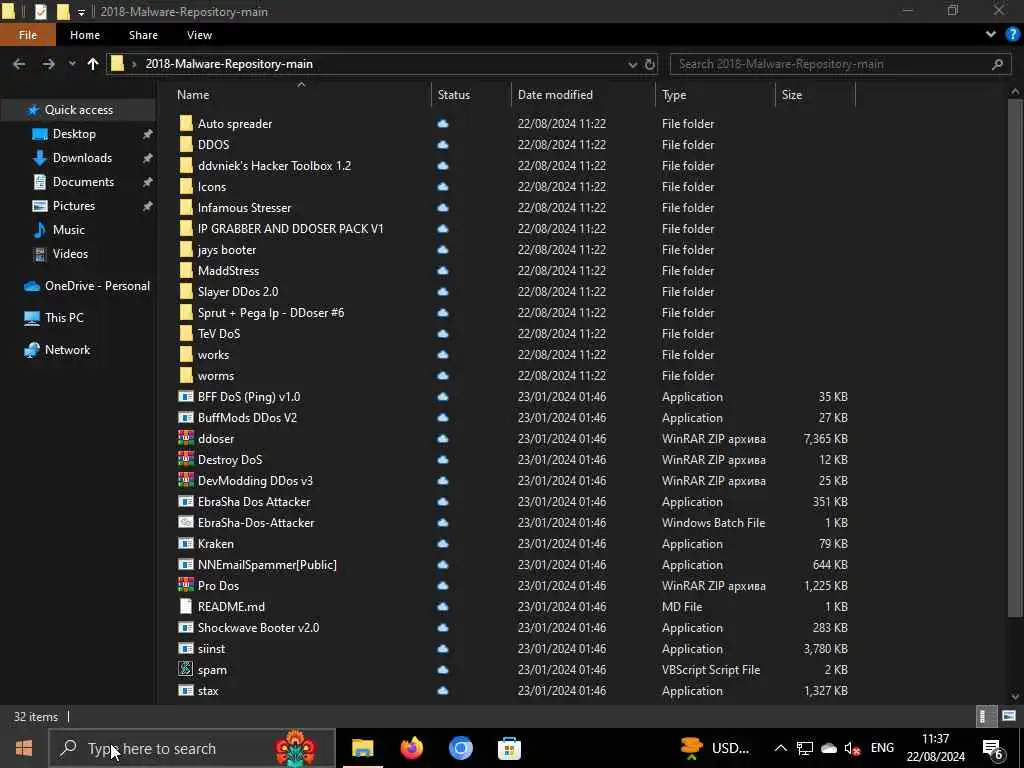Select This PC in sidebar
The image size is (1024, 768).
point(64,318)
